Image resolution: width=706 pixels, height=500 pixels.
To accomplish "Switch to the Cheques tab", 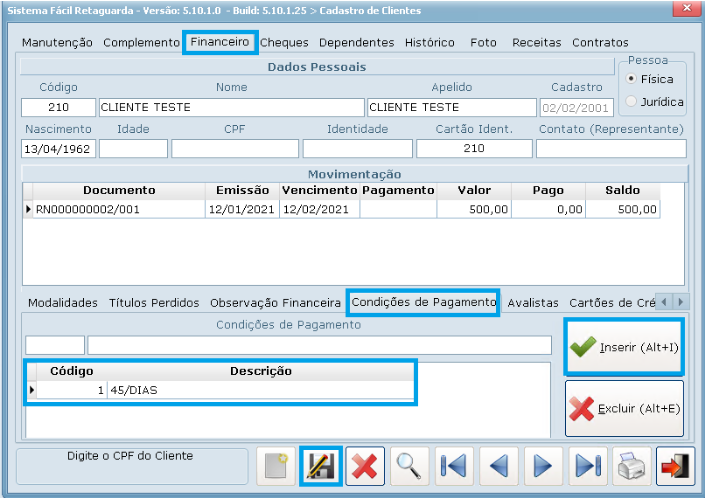I will pyautogui.click(x=285, y=43).
